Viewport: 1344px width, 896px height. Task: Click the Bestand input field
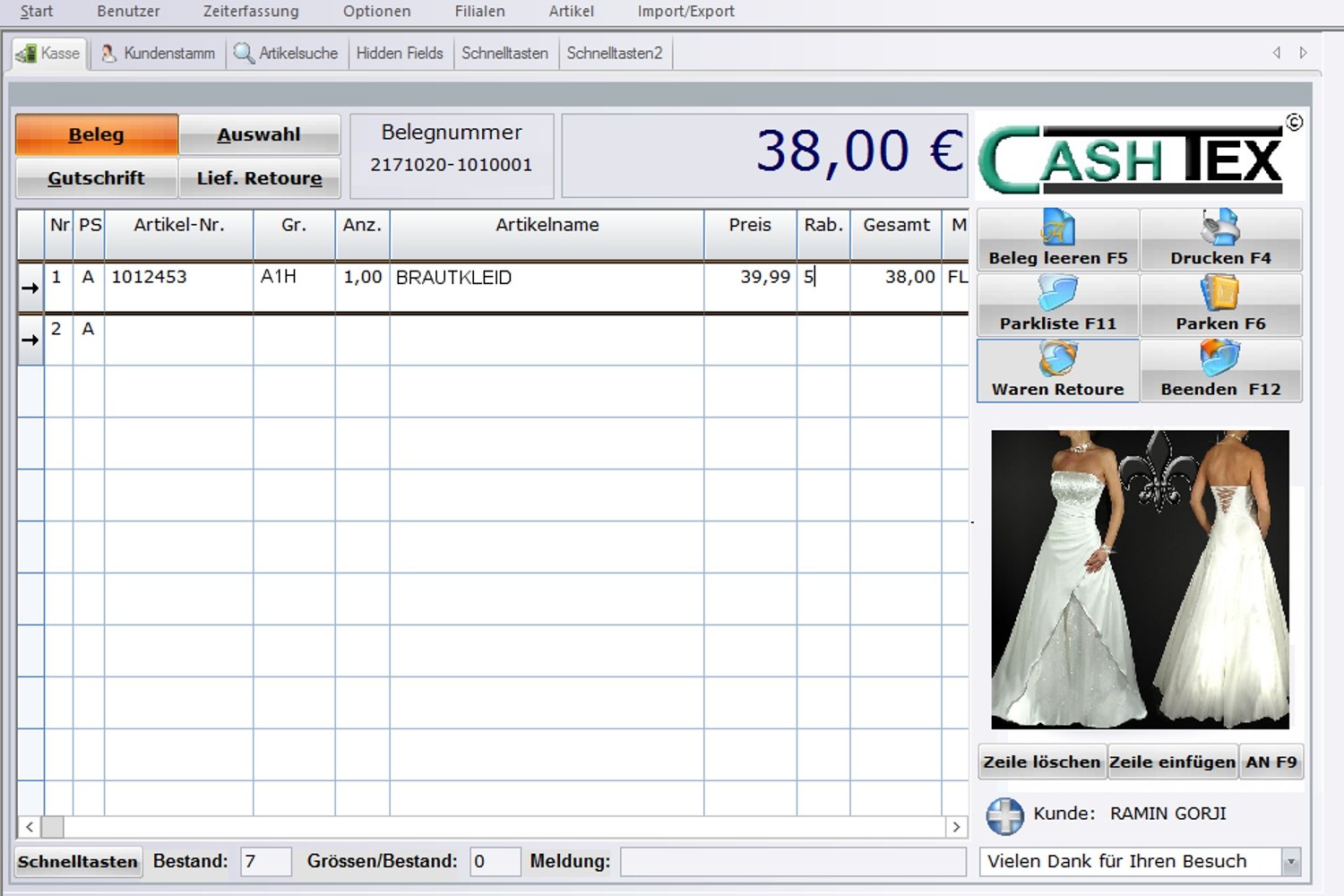click(x=266, y=862)
